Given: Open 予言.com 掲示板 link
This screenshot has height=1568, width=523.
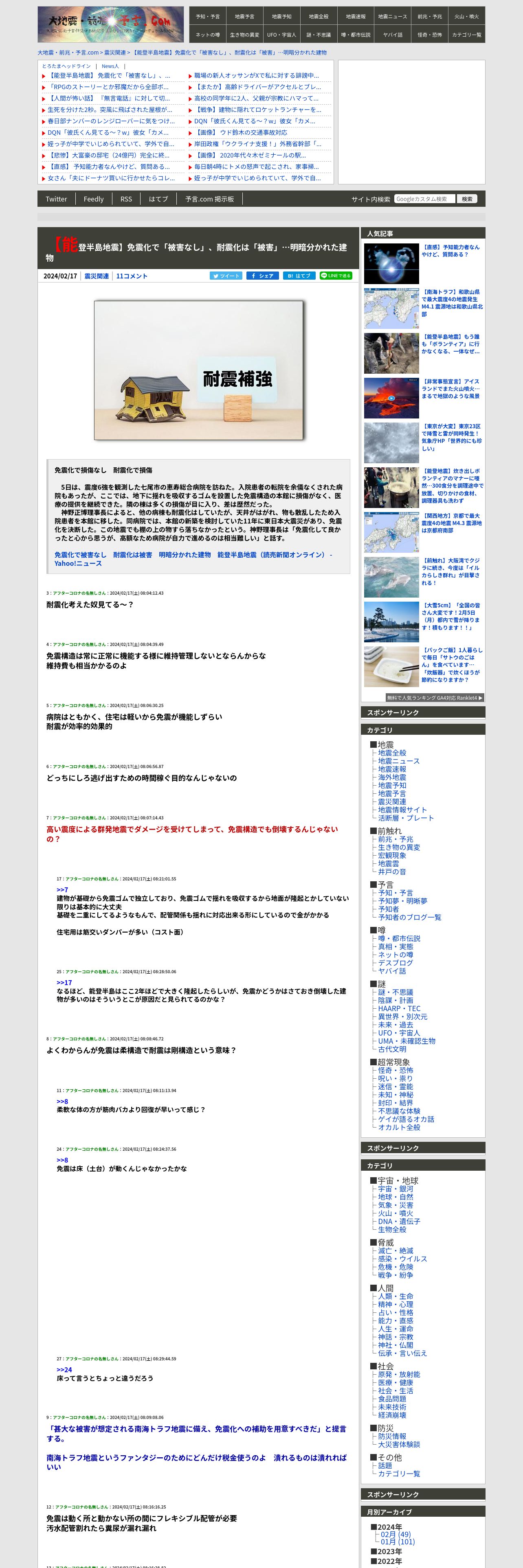Looking at the screenshot, I should pyautogui.click(x=209, y=199).
